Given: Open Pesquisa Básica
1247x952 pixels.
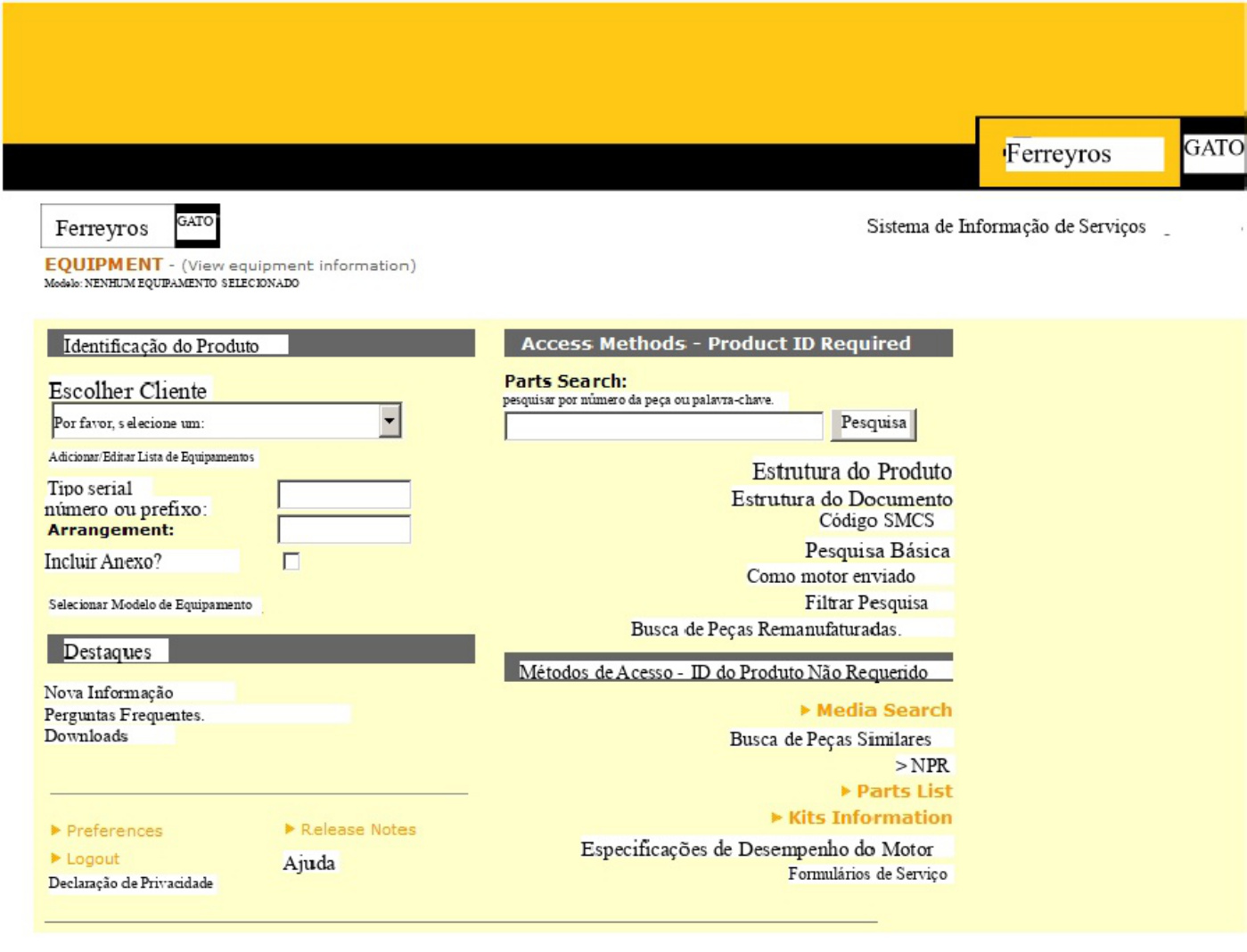Looking at the screenshot, I should coord(877,551).
